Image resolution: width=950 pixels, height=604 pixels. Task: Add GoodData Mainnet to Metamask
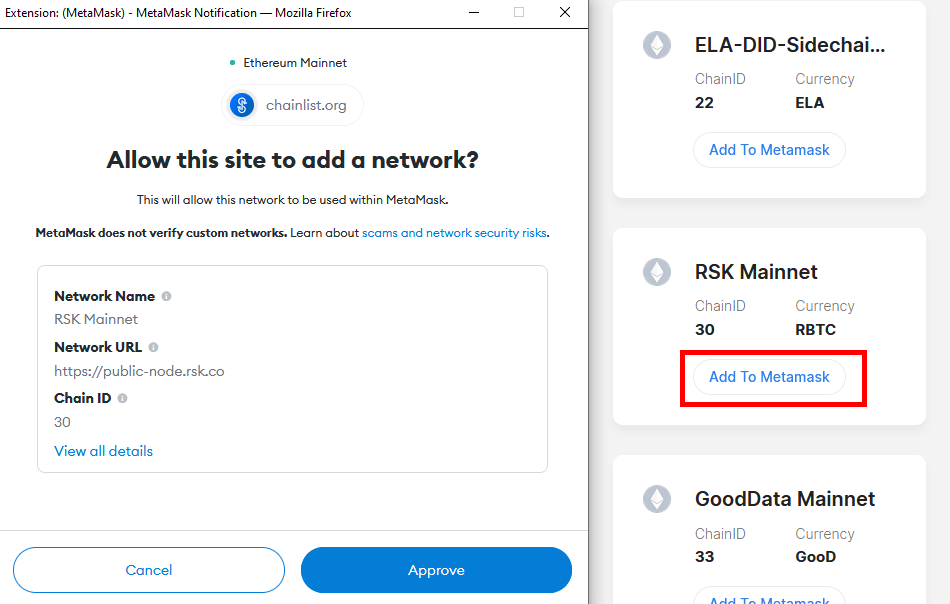pyautogui.click(x=769, y=598)
